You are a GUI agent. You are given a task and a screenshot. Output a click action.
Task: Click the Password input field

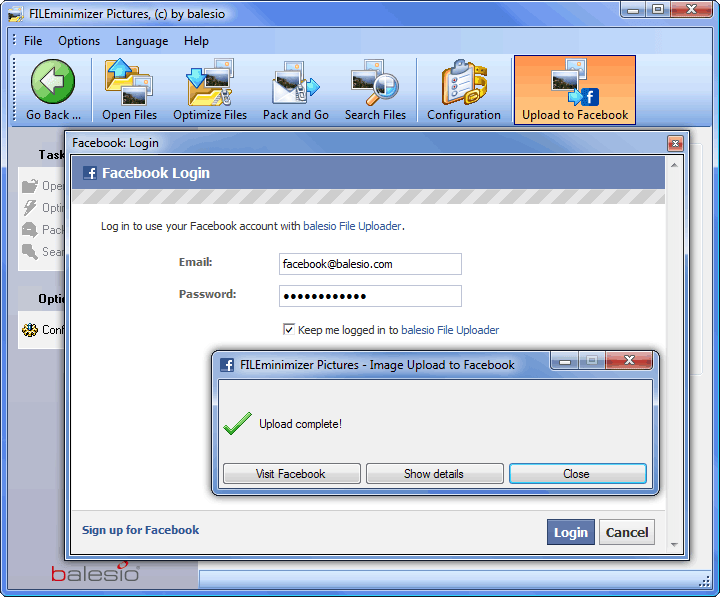click(370, 296)
